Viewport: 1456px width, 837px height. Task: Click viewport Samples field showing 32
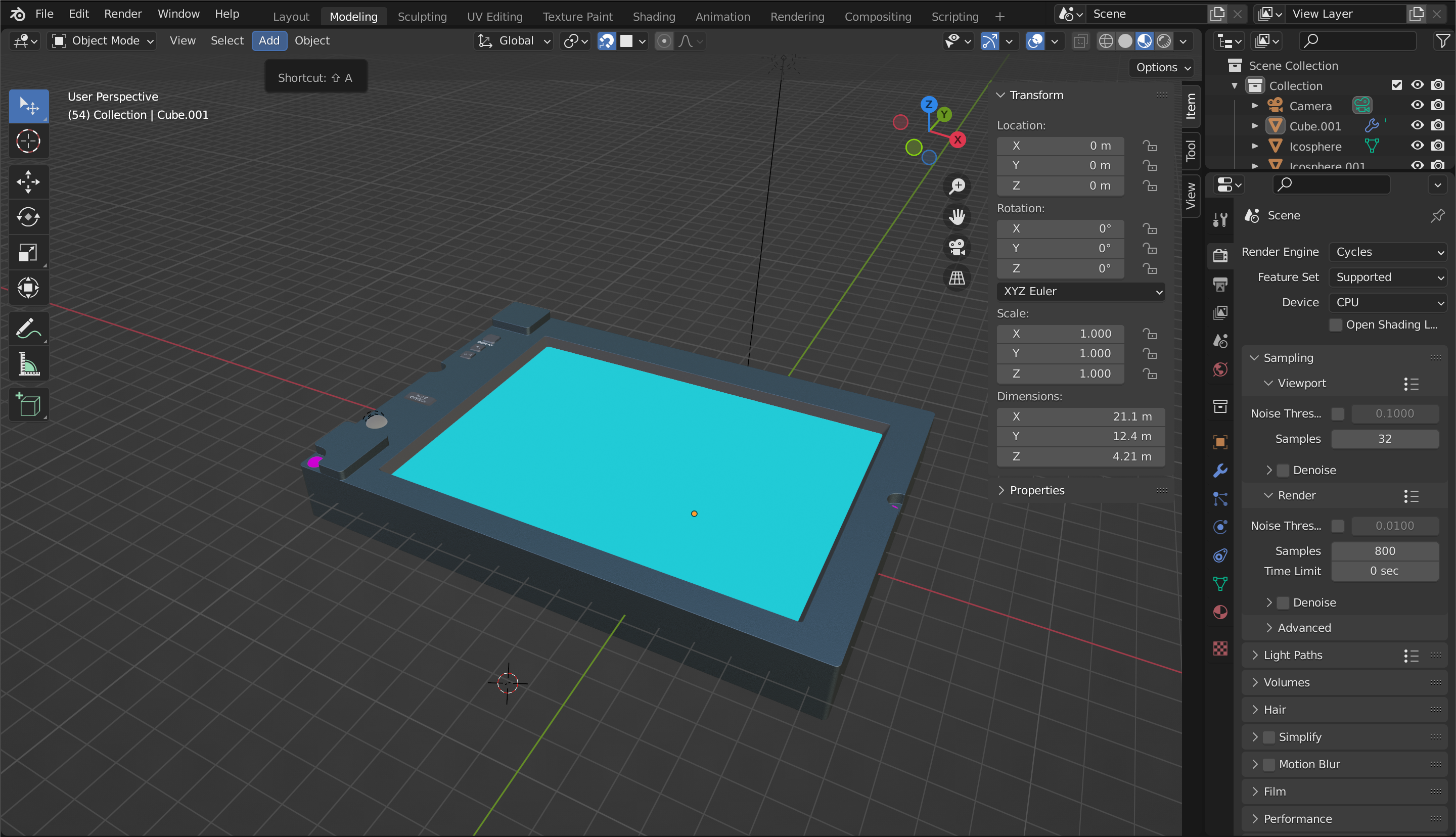pyautogui.click(x=1384, y=439)
